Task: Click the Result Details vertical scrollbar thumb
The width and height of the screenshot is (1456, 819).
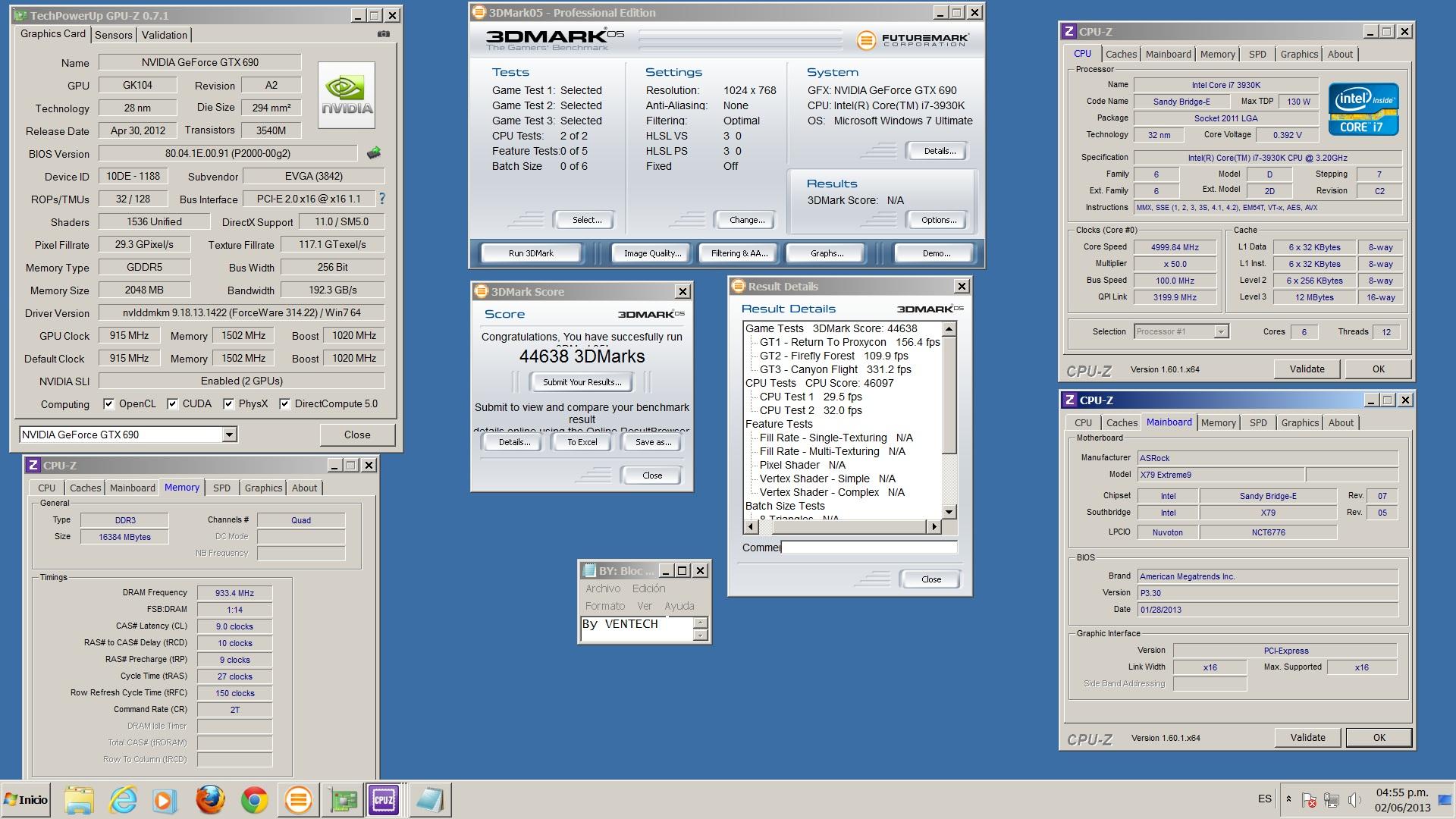Action: pyautogui.click(x=949, y=395)
